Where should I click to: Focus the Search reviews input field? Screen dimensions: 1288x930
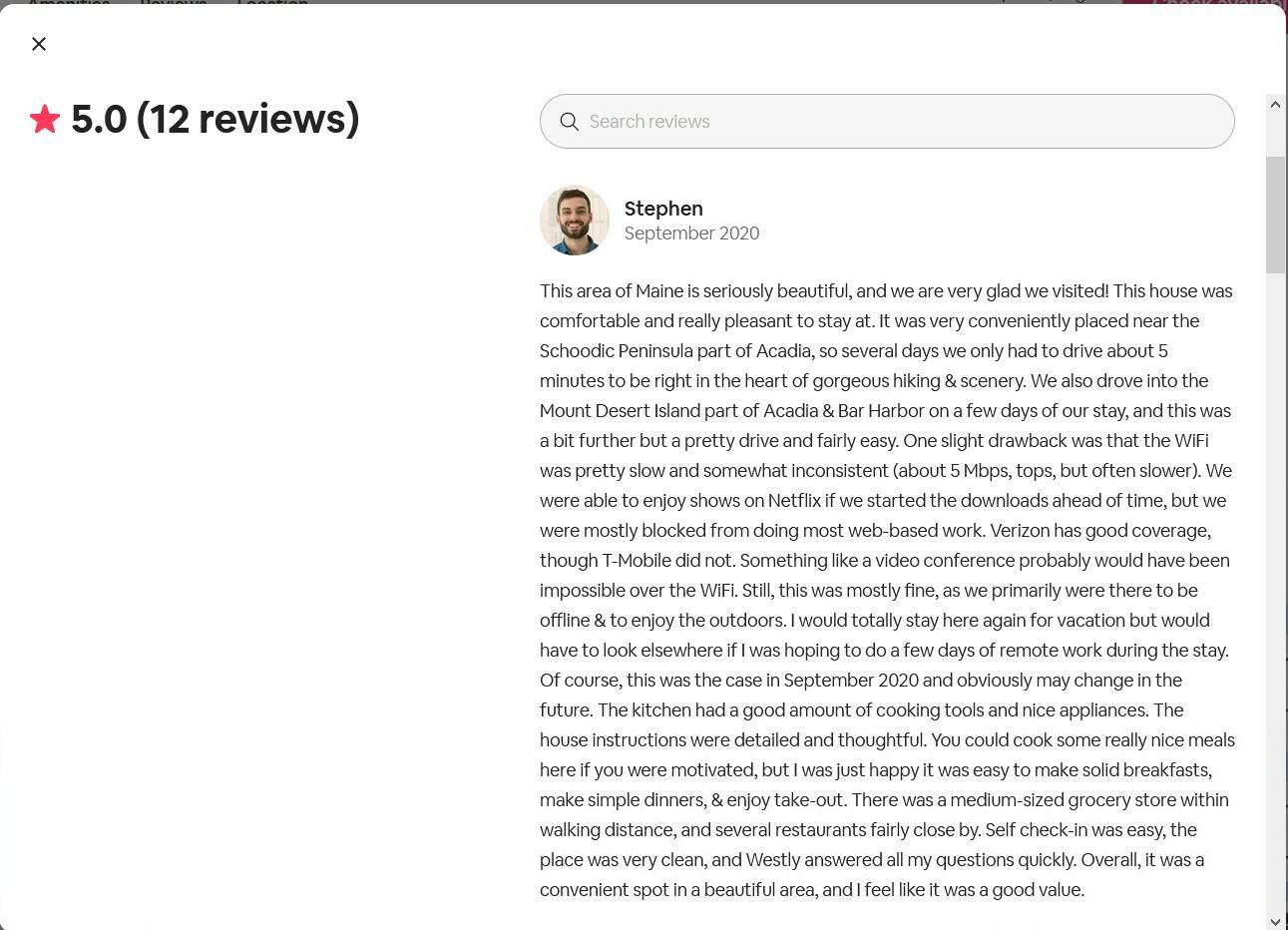(898, 122)
